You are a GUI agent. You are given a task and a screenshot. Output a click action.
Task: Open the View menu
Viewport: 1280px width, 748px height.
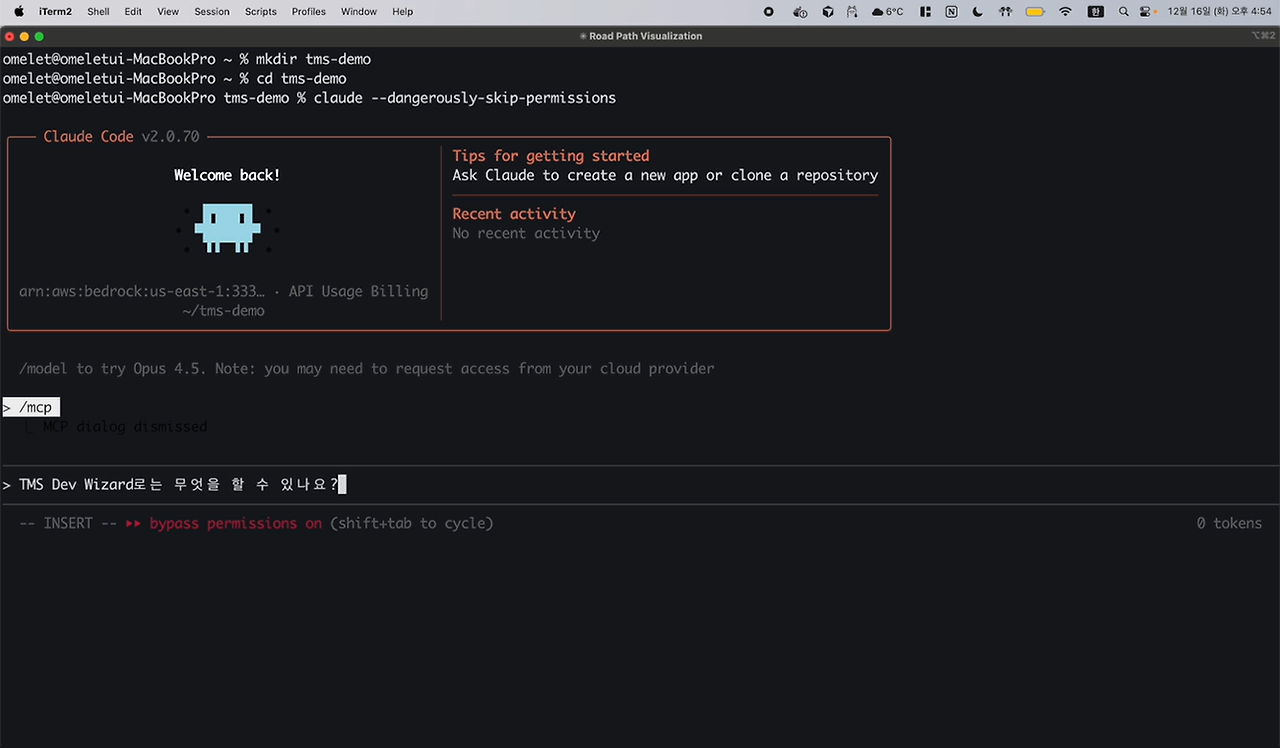168,12
